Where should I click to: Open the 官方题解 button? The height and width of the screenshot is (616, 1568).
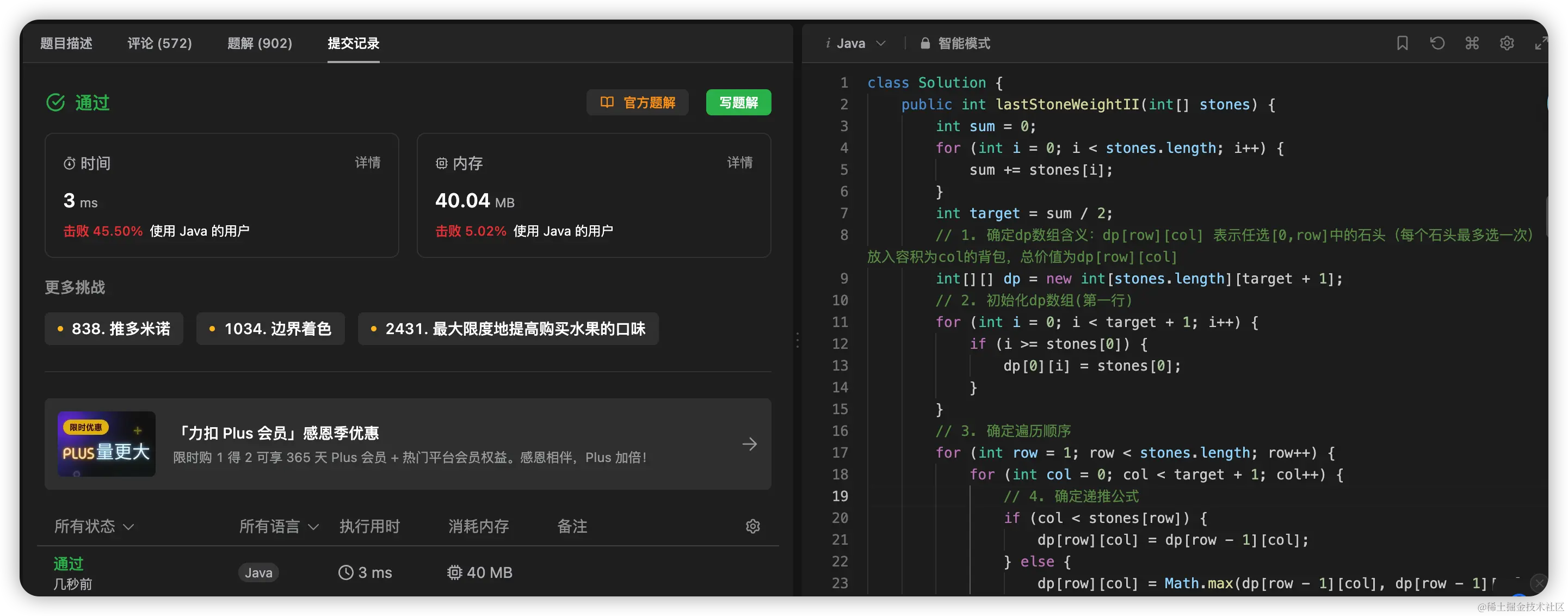[637, 102]
